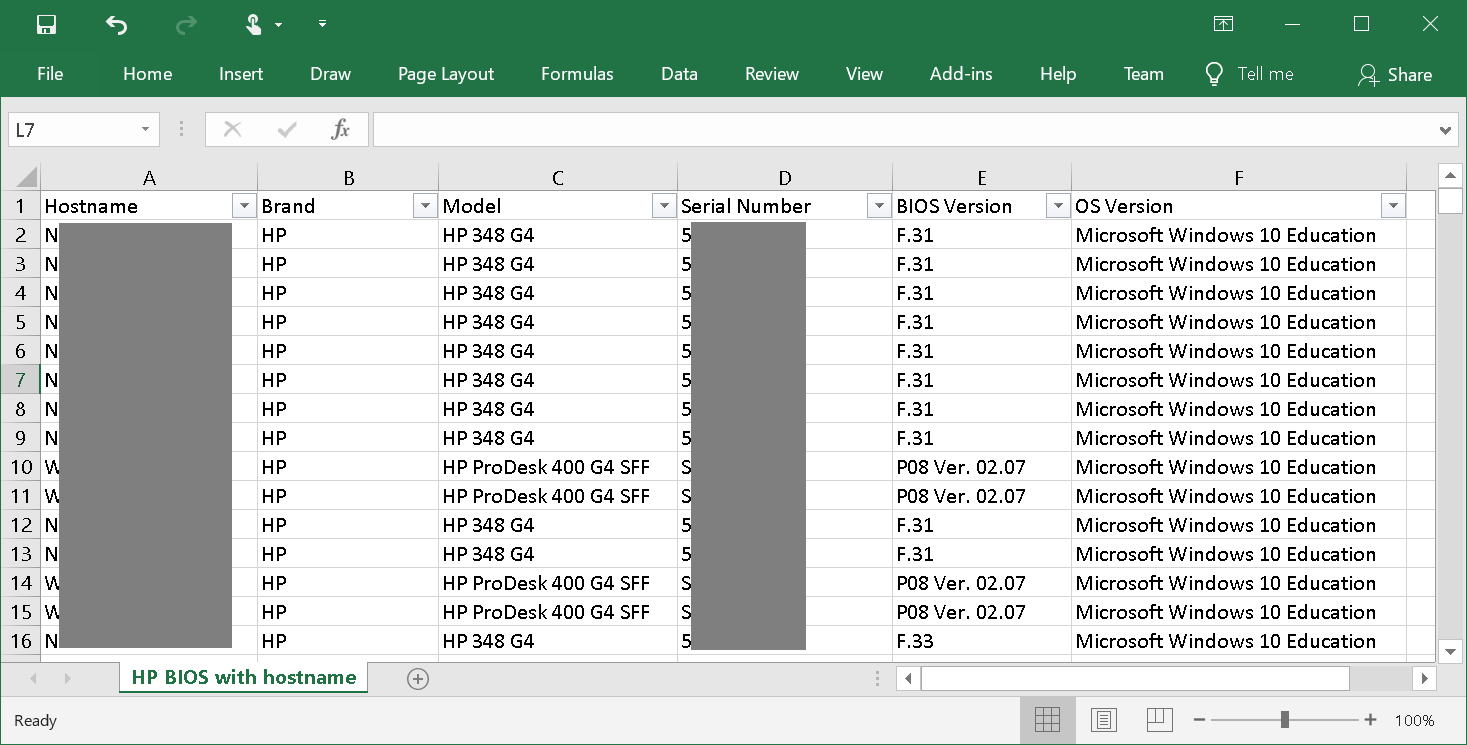Screen dimensions: 1467x745
Task: Select the Data ribbon tab
Action: coord(679,74)
